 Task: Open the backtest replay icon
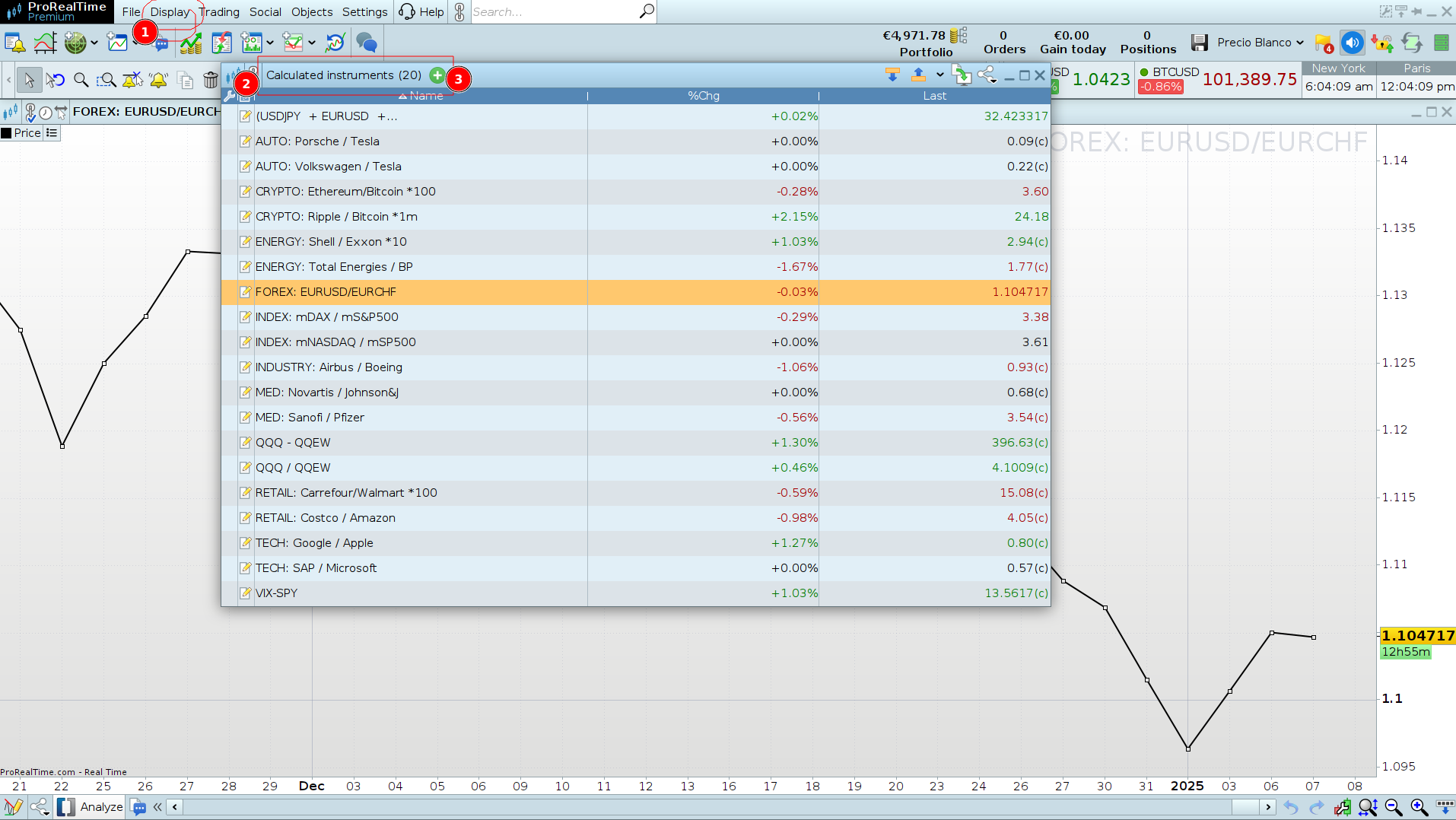click(335, 43)
